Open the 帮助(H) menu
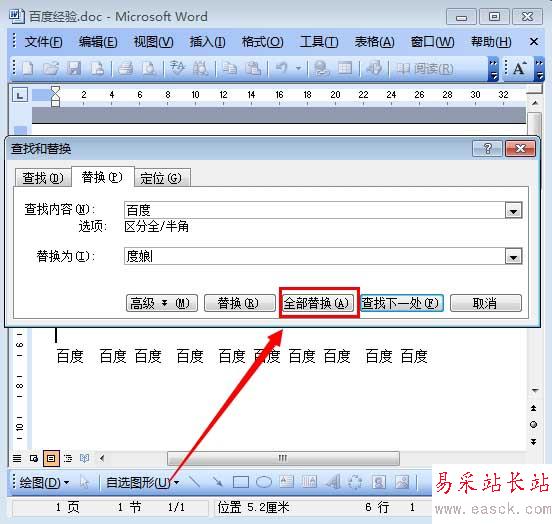The width and height of the screenshot is (552, 524). pos(491,42)
